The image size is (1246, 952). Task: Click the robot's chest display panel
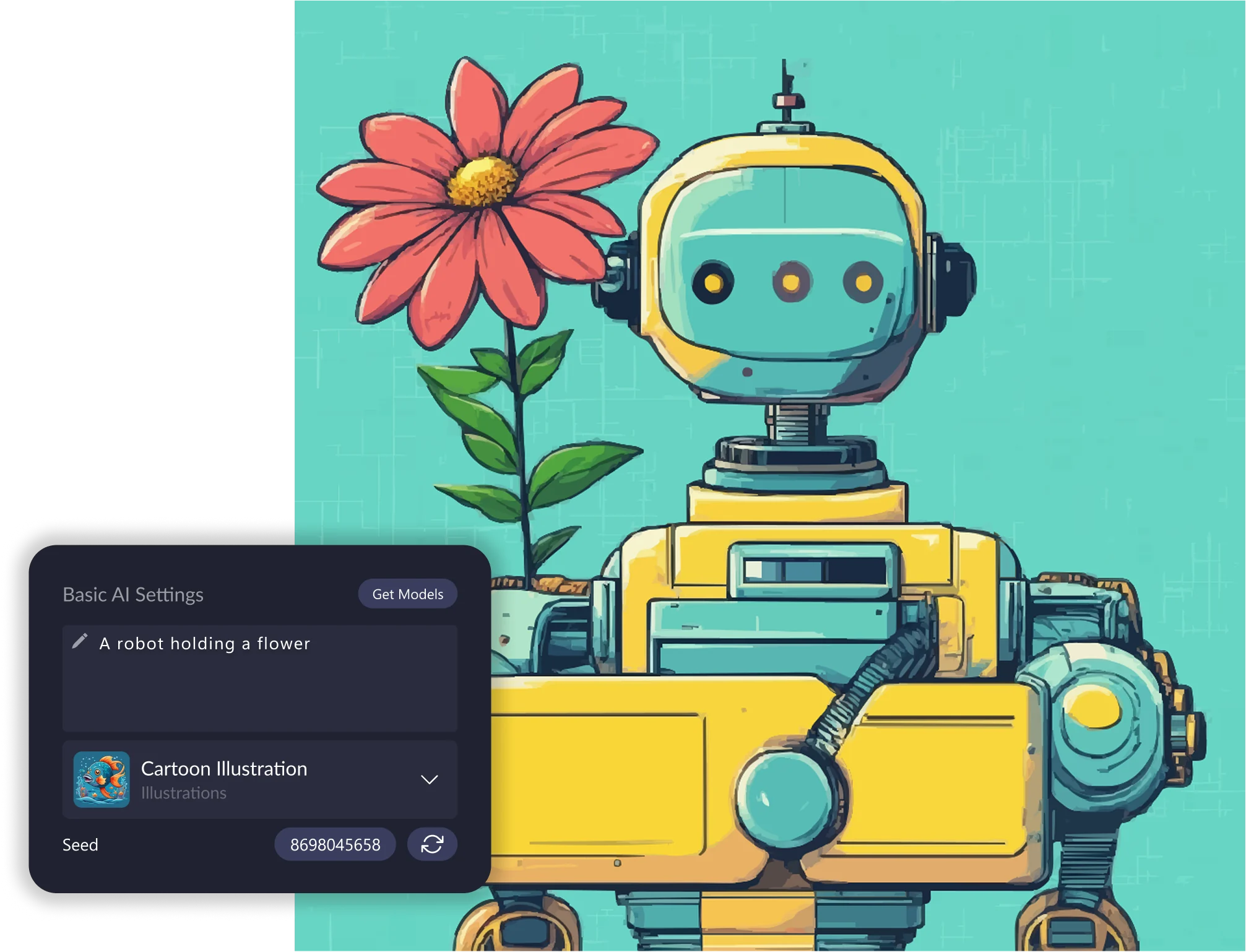814,569
